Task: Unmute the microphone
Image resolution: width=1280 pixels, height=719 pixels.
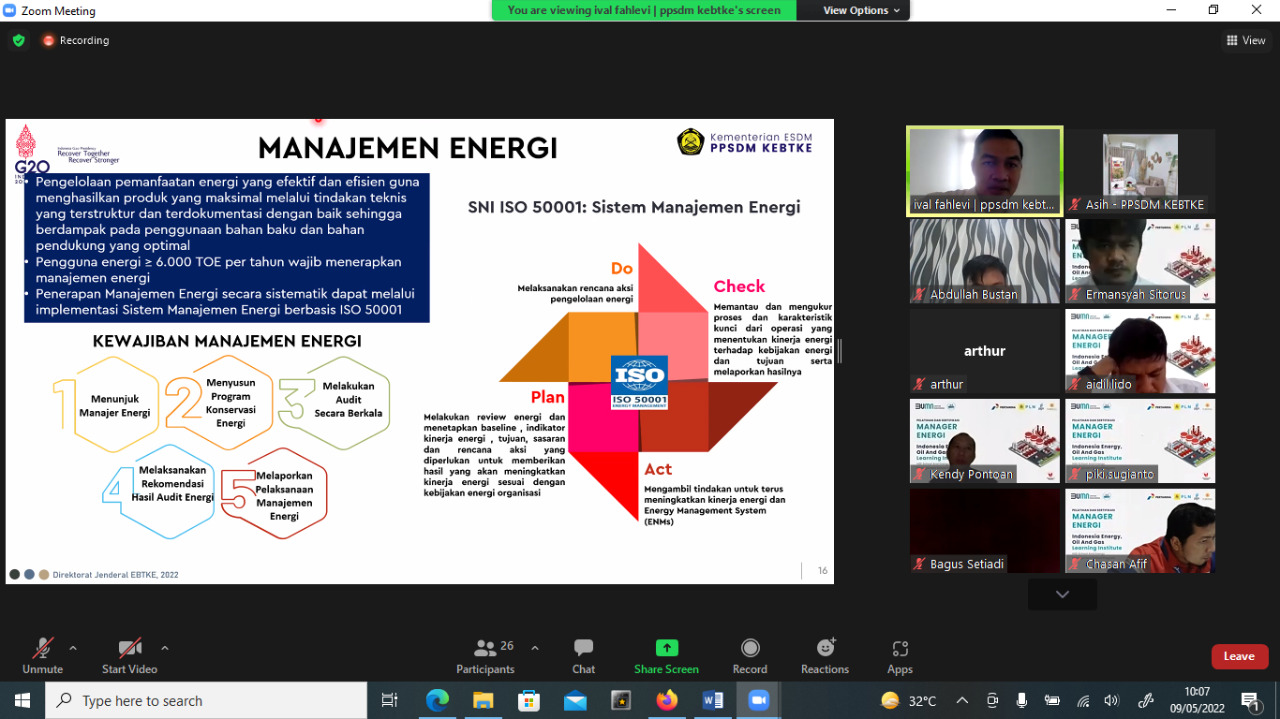Action: (x=42, y=655)
